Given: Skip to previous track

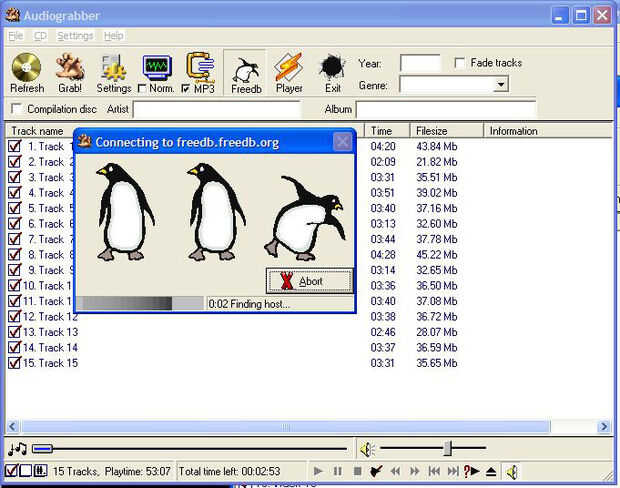Looking at the screenshot, I should [x=434, y=471].
